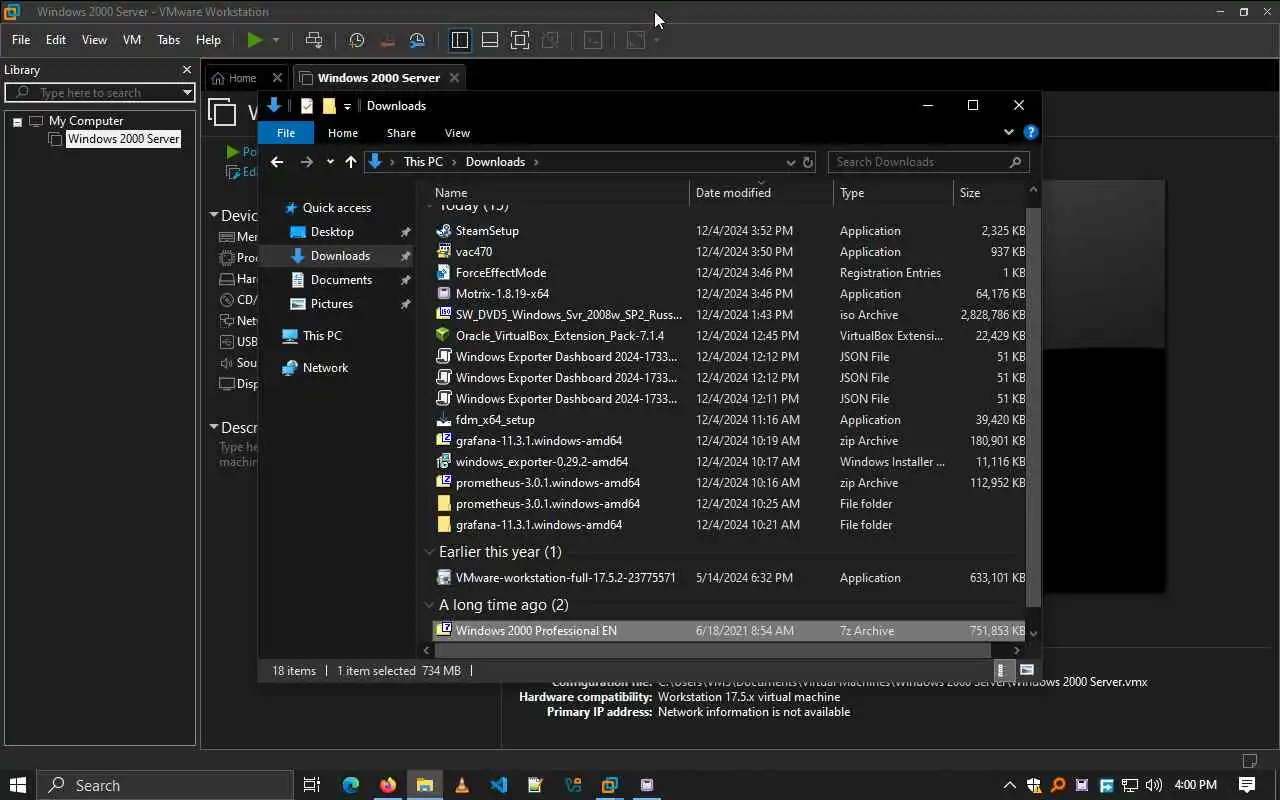Click the Explorer help question mark icon

coord(1031,132)
